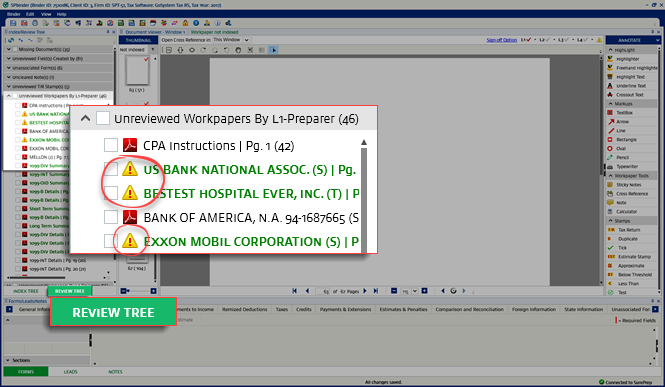Select the page 63 thumbnail
This screenshot has width=665, height=387.
137,70
